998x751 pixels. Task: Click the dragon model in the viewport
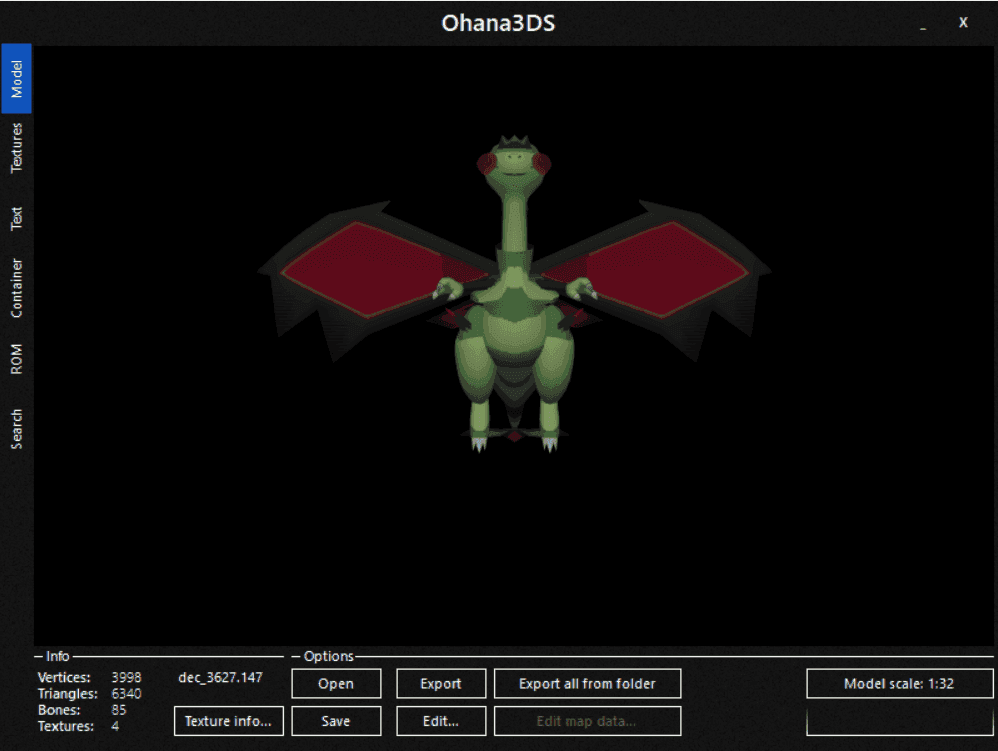[x=514, y=293]
